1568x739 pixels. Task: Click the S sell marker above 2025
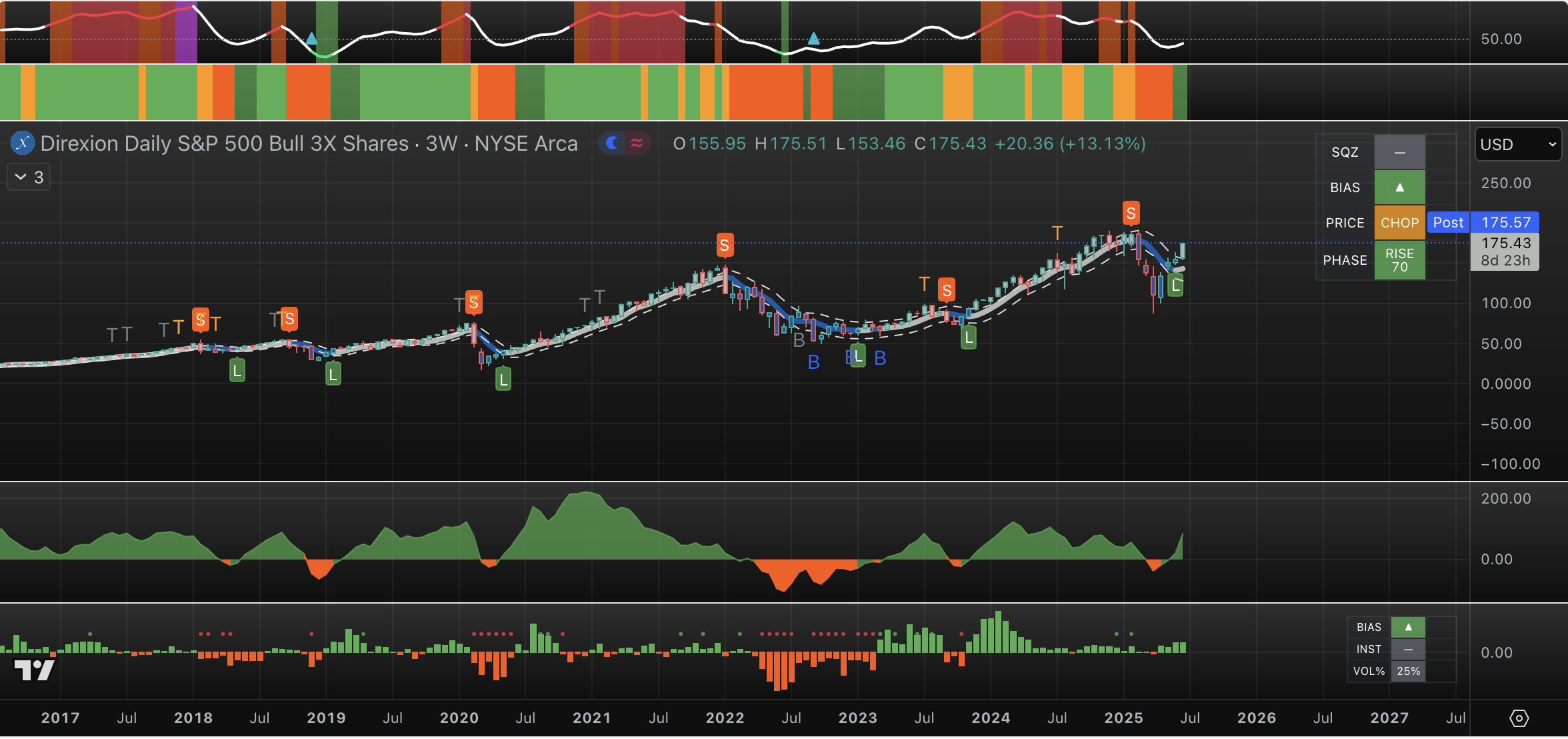1131,213
